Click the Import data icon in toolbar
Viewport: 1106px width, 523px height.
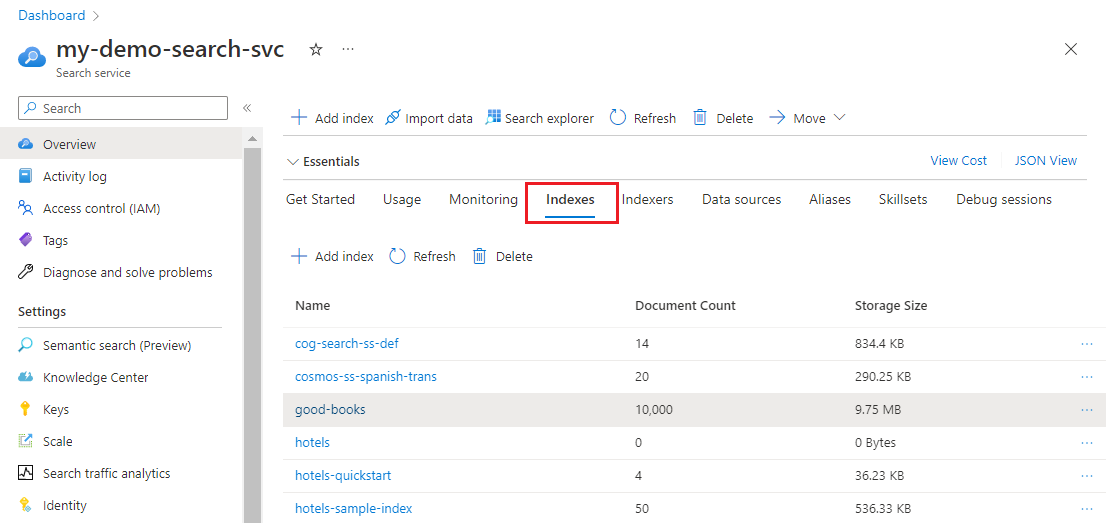(393, 118)
